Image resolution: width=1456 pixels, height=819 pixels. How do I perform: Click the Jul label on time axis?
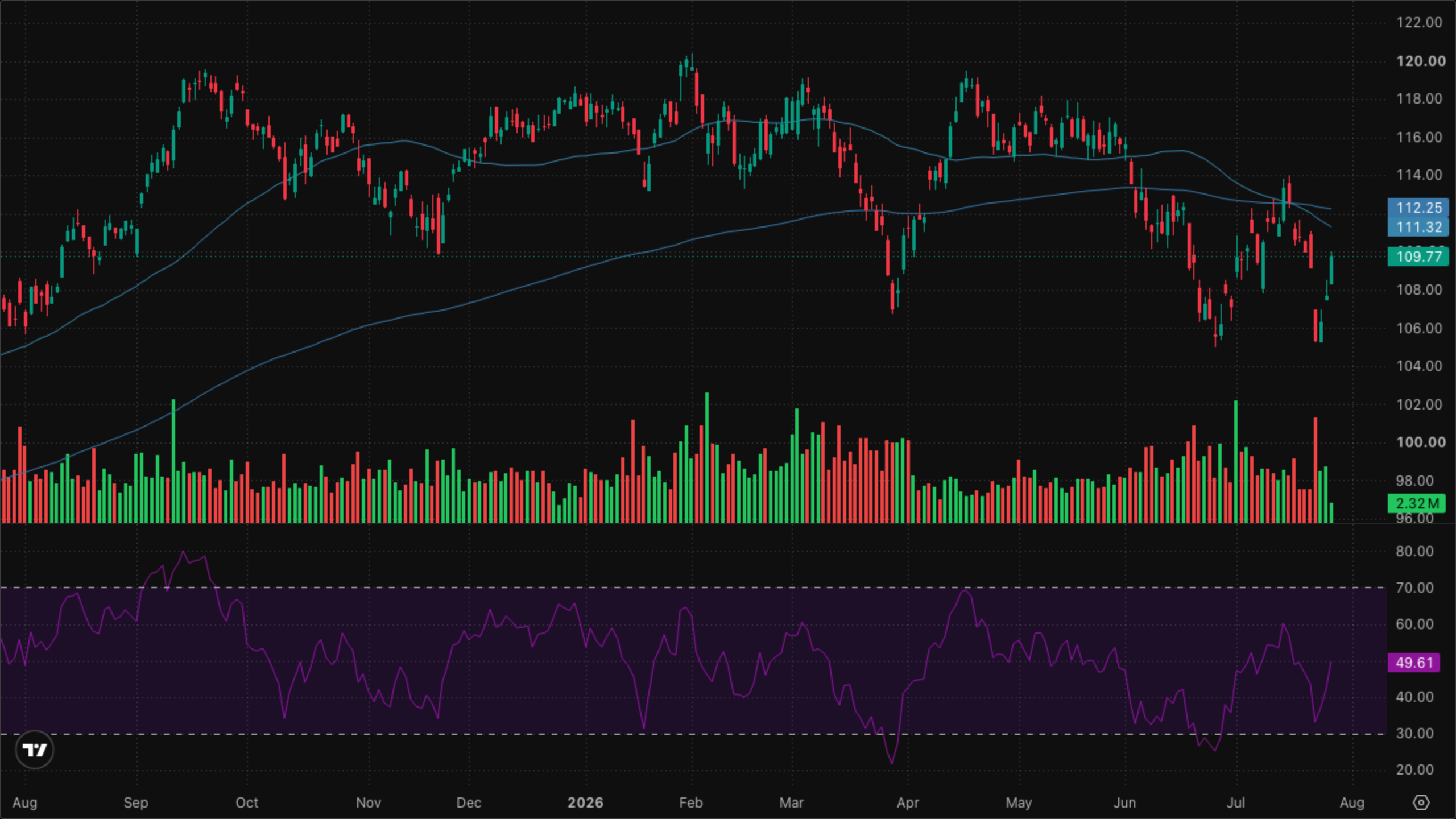pyautogui.click(x=1235, y=803)
